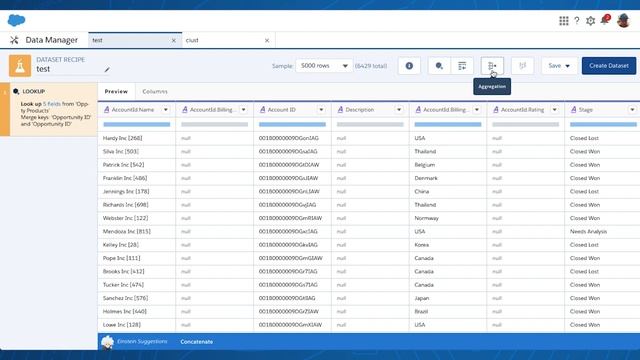Click the Account ID column profile bar
Image resolution: width=640 pixels, height=360 pixels.
[292, 124]
